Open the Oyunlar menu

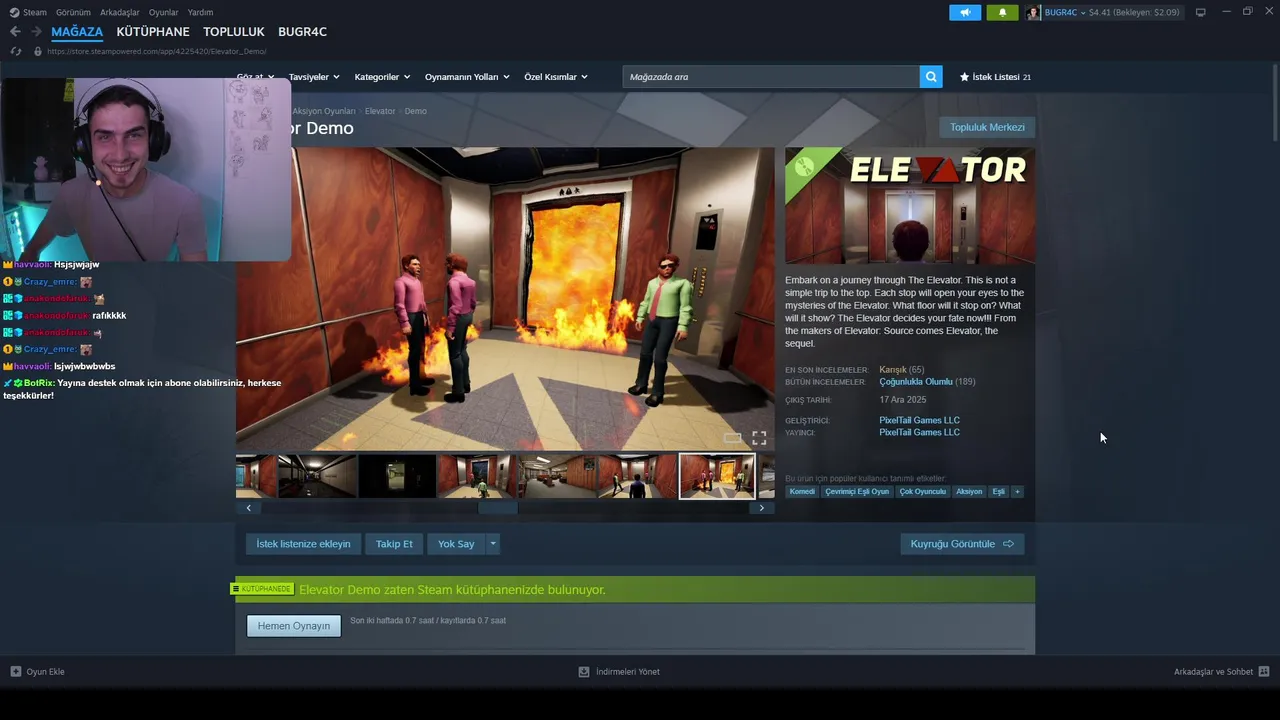click(x=163, y=12)
